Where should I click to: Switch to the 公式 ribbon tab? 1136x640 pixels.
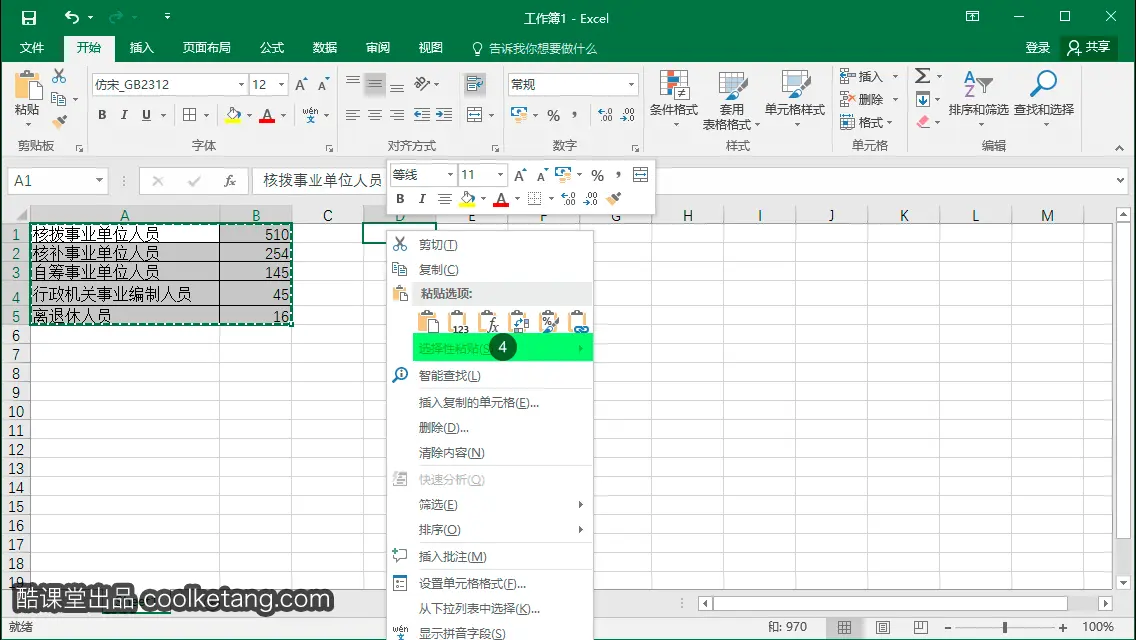point(272,48)
